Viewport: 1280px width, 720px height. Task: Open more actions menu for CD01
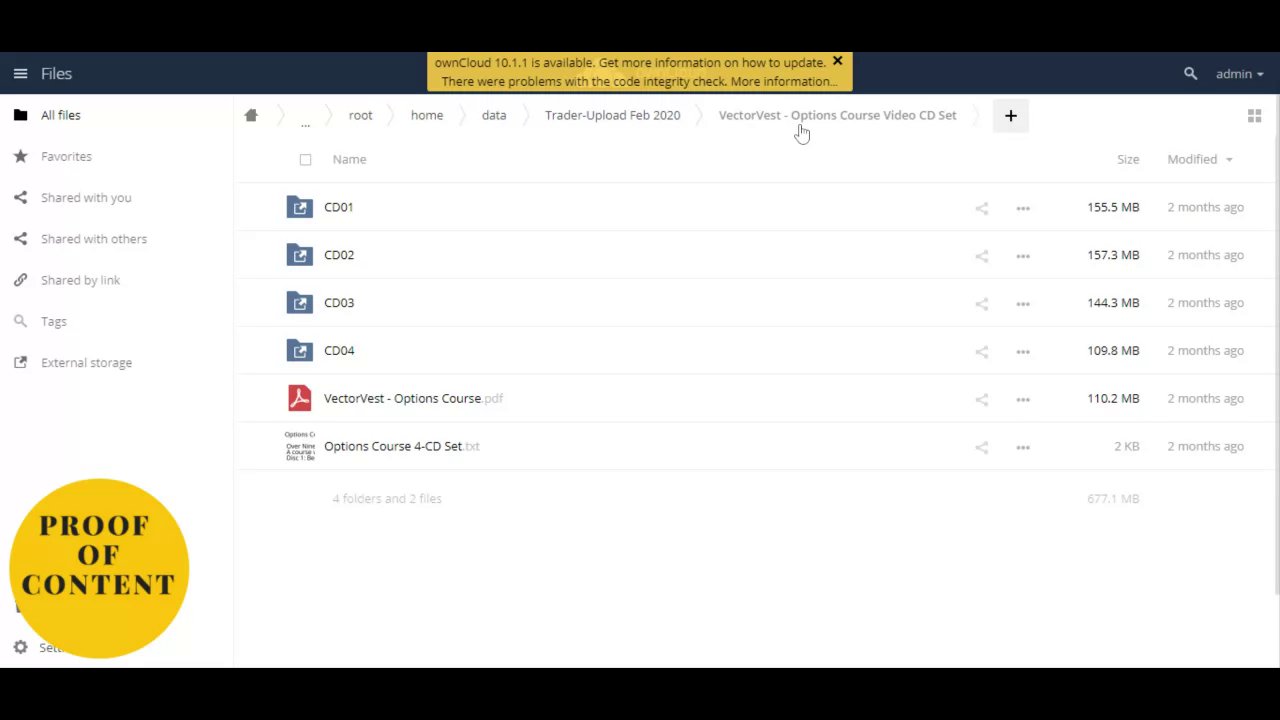pyautogui.click(x=1022, y=208)
